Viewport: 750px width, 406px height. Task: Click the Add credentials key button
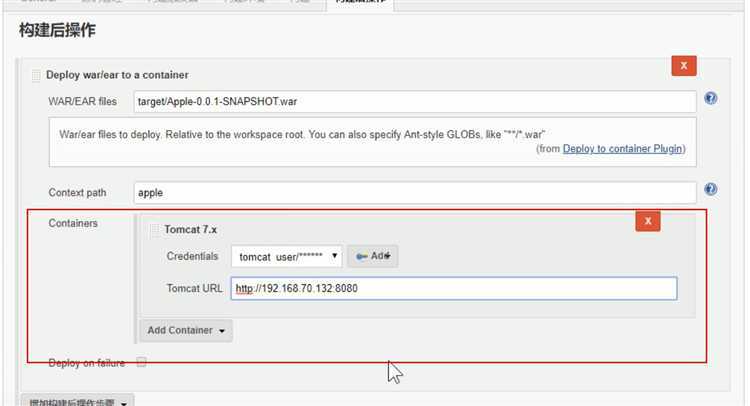click(x=372, y=256)
